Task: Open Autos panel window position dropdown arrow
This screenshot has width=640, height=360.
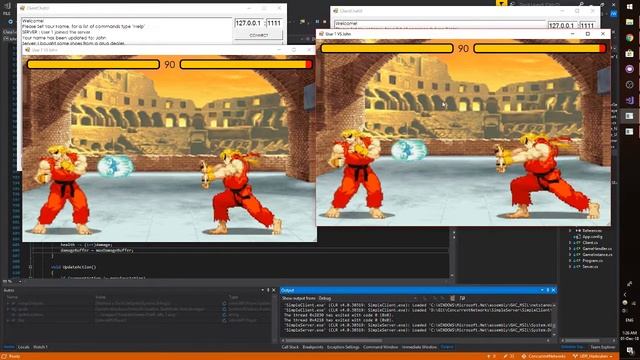Action: [262, 290]
